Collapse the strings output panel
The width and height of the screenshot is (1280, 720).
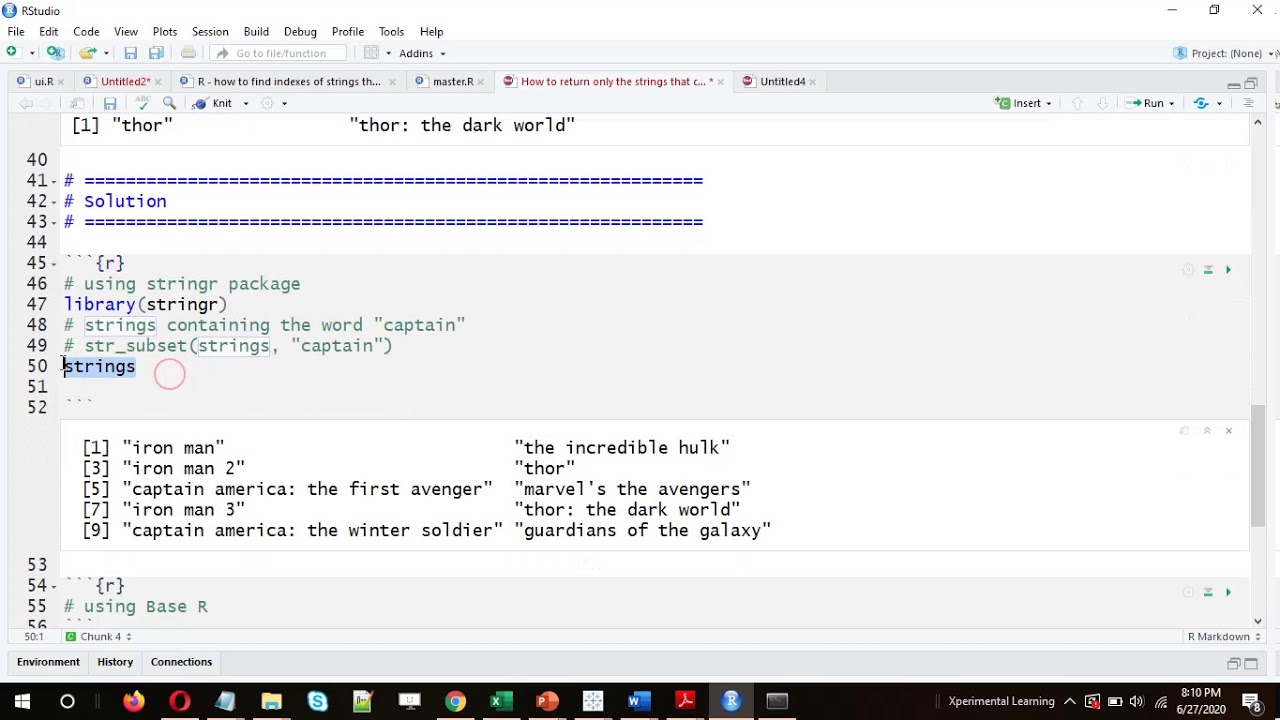coord(1207,431)
